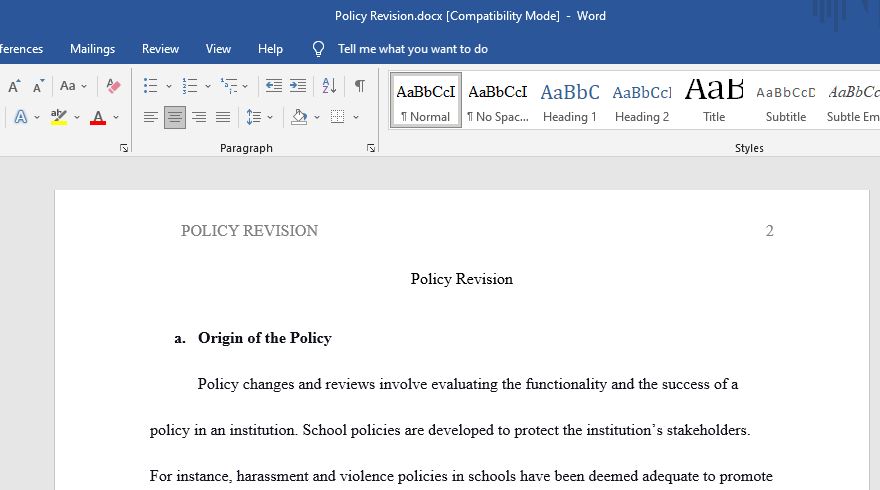Toggle center alignment
The width and height of the screenshot is (880, 490).
[175, 117]
